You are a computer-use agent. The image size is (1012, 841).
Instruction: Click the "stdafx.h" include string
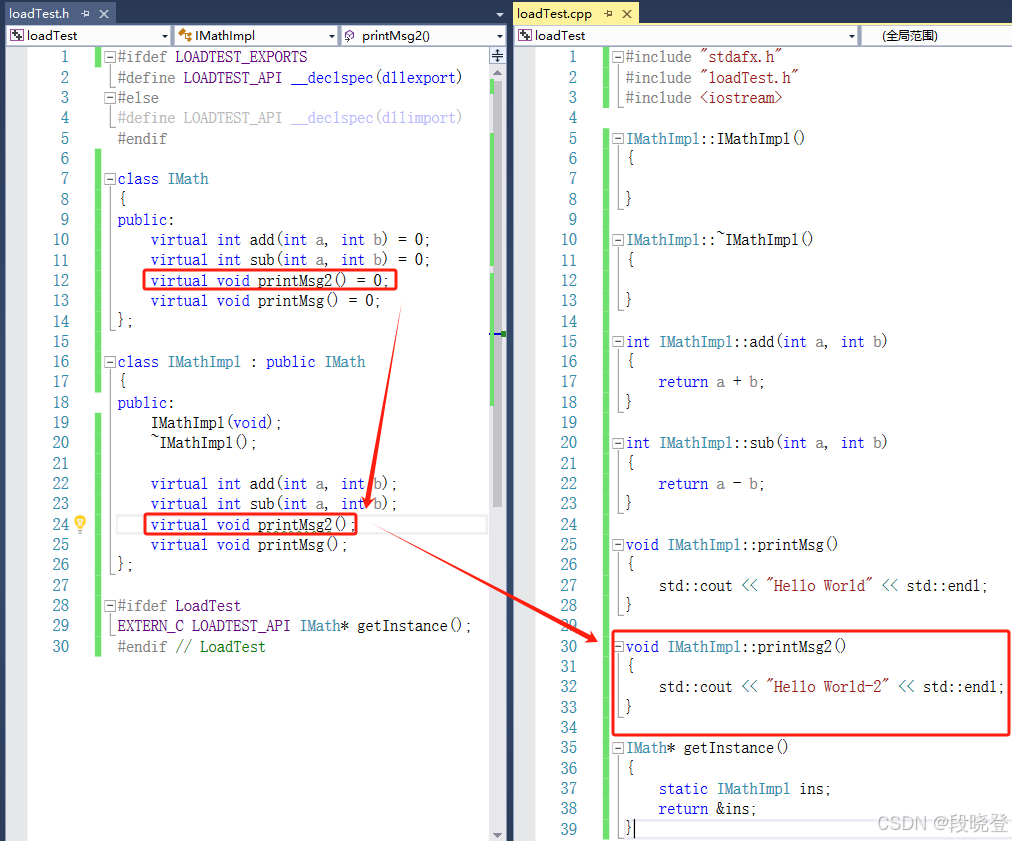[x=741, y=57]
